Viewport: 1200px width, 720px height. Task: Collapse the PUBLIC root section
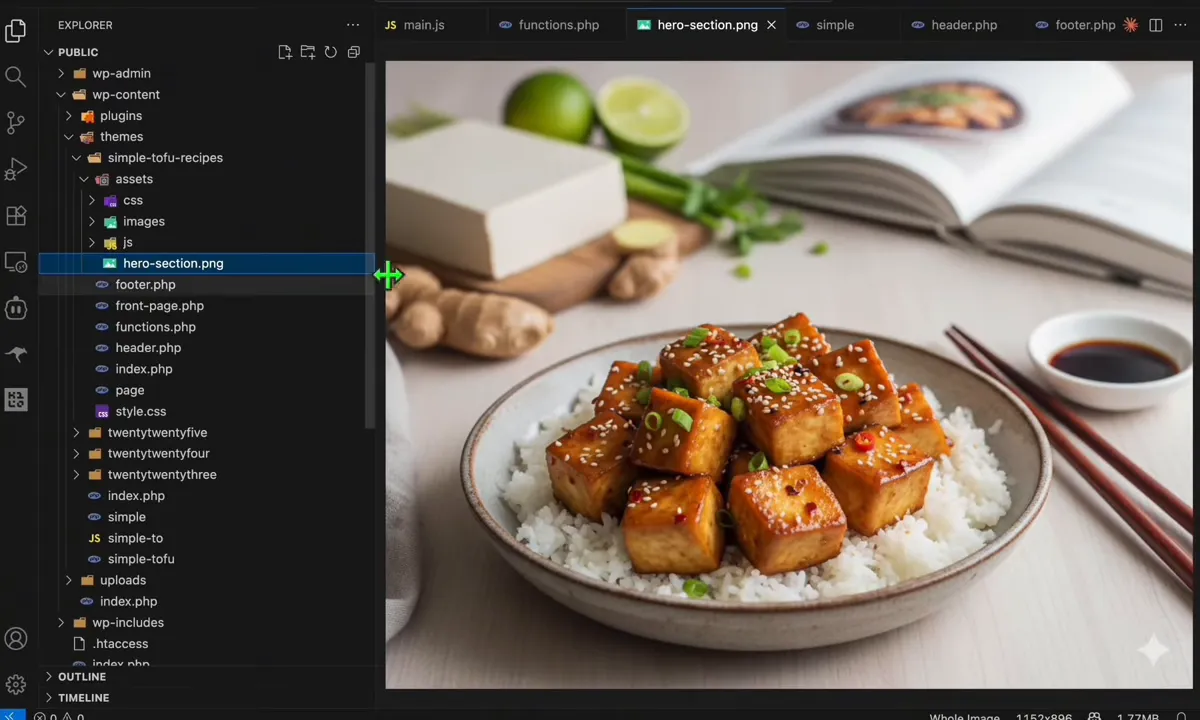(48, 52)
